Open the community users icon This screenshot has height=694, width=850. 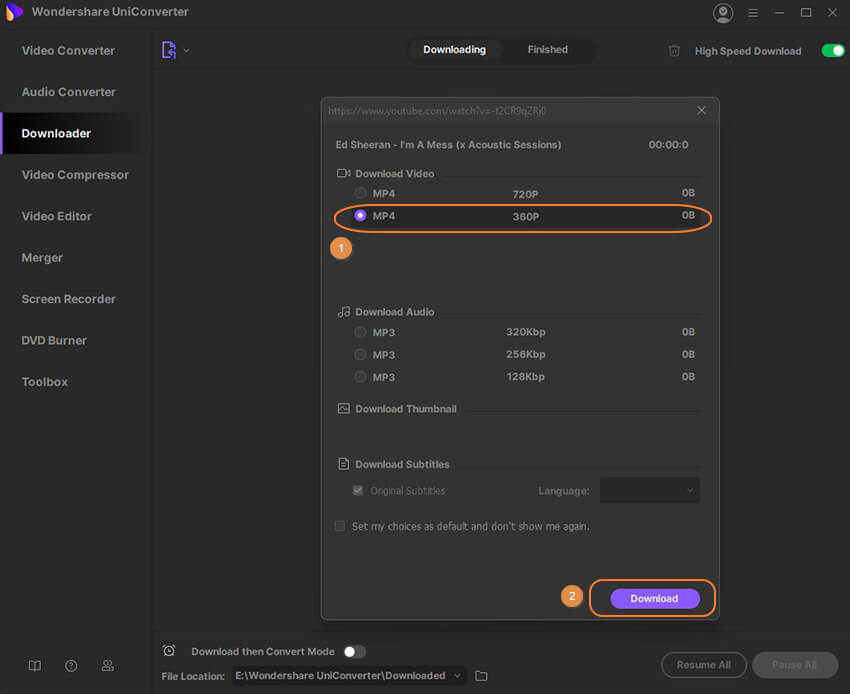tap(107, 665)
